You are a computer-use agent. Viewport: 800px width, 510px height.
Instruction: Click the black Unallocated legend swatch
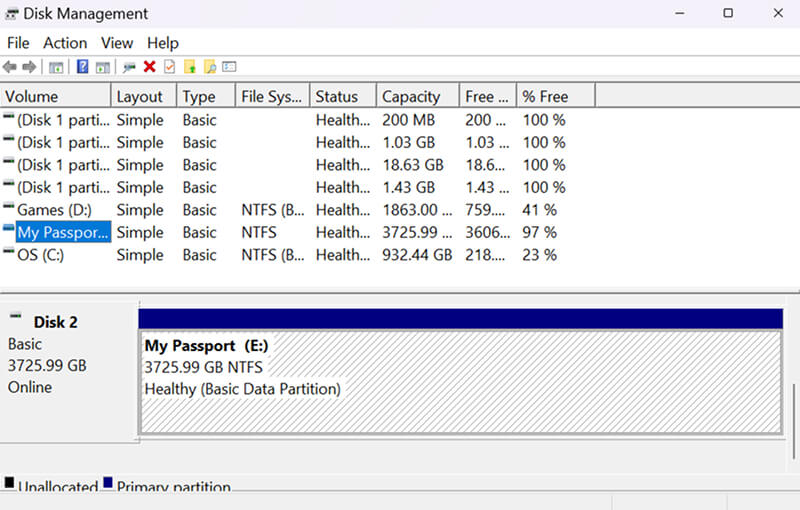click(9, 482)
